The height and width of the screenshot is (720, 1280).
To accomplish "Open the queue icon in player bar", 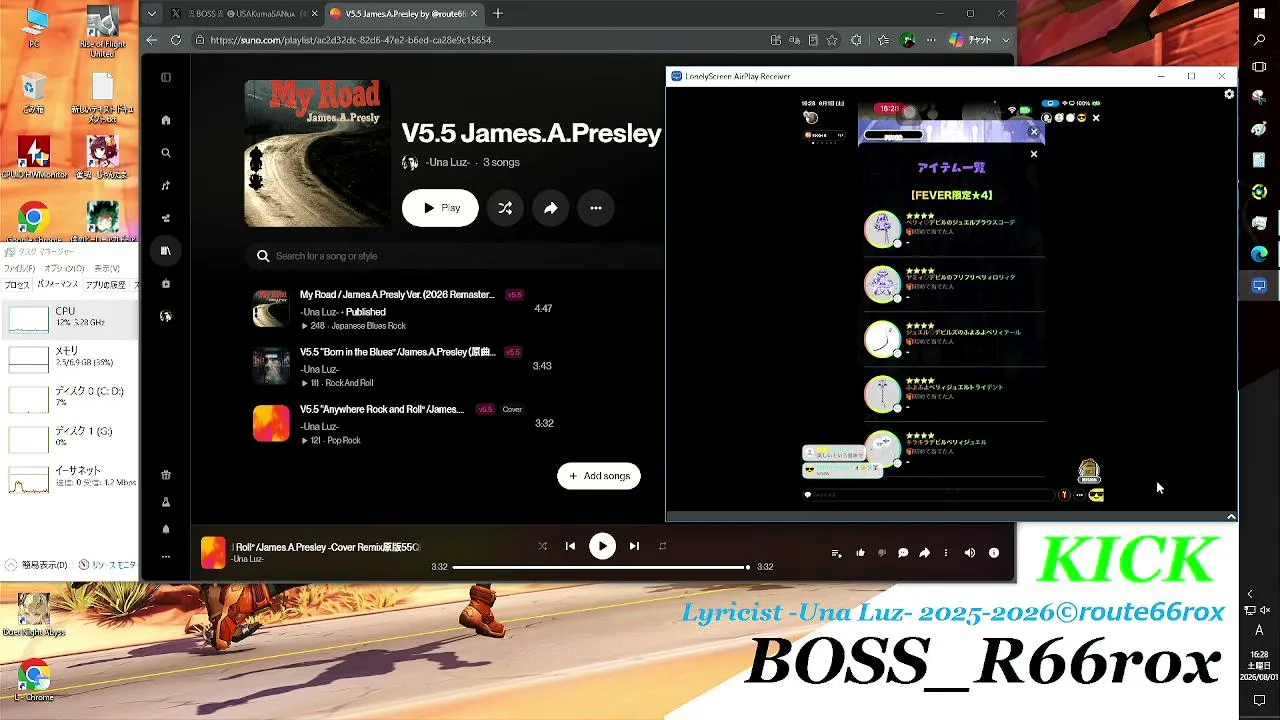I will [837, 553].
